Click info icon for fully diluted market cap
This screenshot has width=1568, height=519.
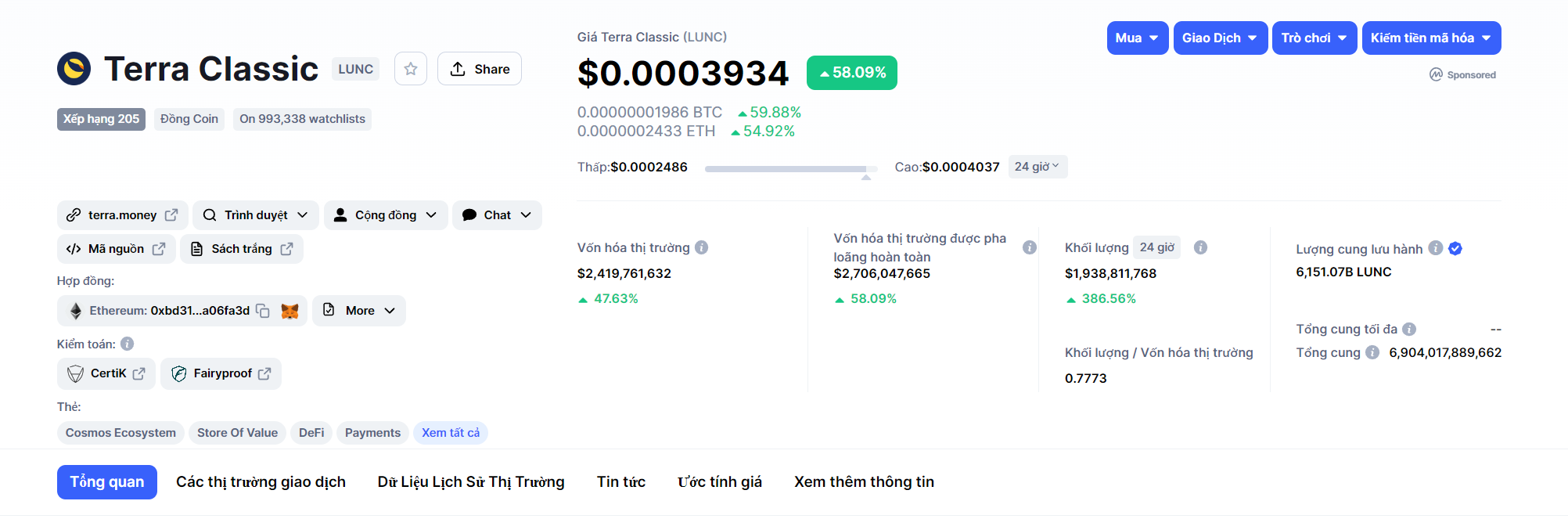tap(1030, 247)
